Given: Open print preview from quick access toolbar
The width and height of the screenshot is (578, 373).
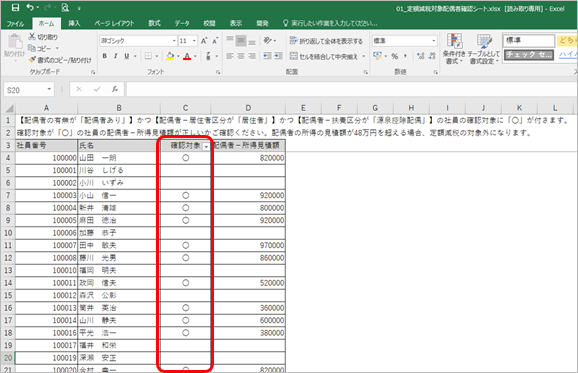Looking at the screenshot, I should tap(65, 8).
